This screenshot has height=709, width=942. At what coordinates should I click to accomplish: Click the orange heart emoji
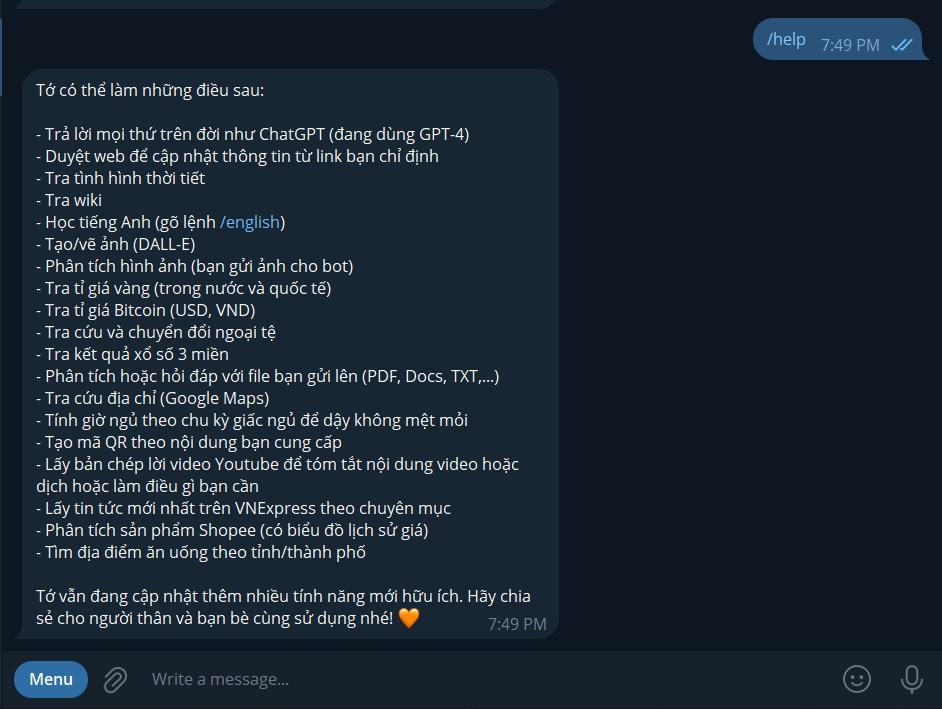coord(409,618)
